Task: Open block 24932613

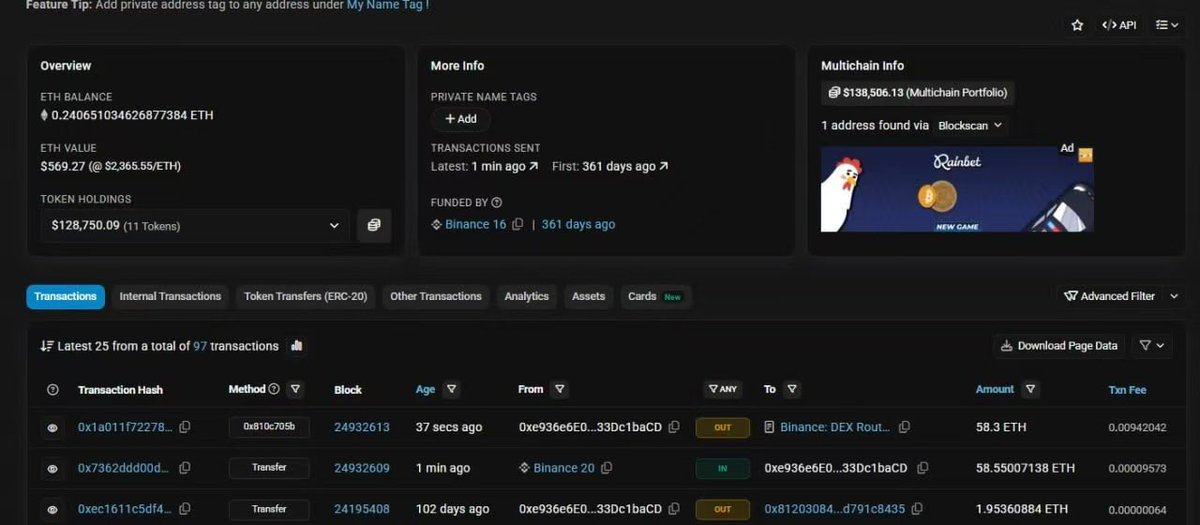Action: [362, 427]
